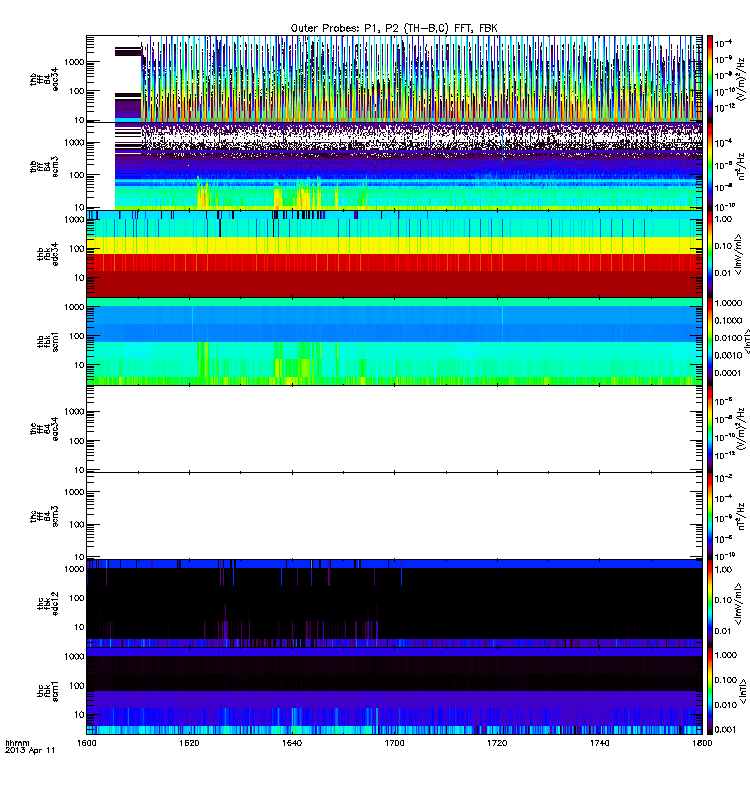Click the thb fbk edc34 filter bank panel
This screenshot has height=800, width=750.
pyautogui.click(x=394, y=254)
